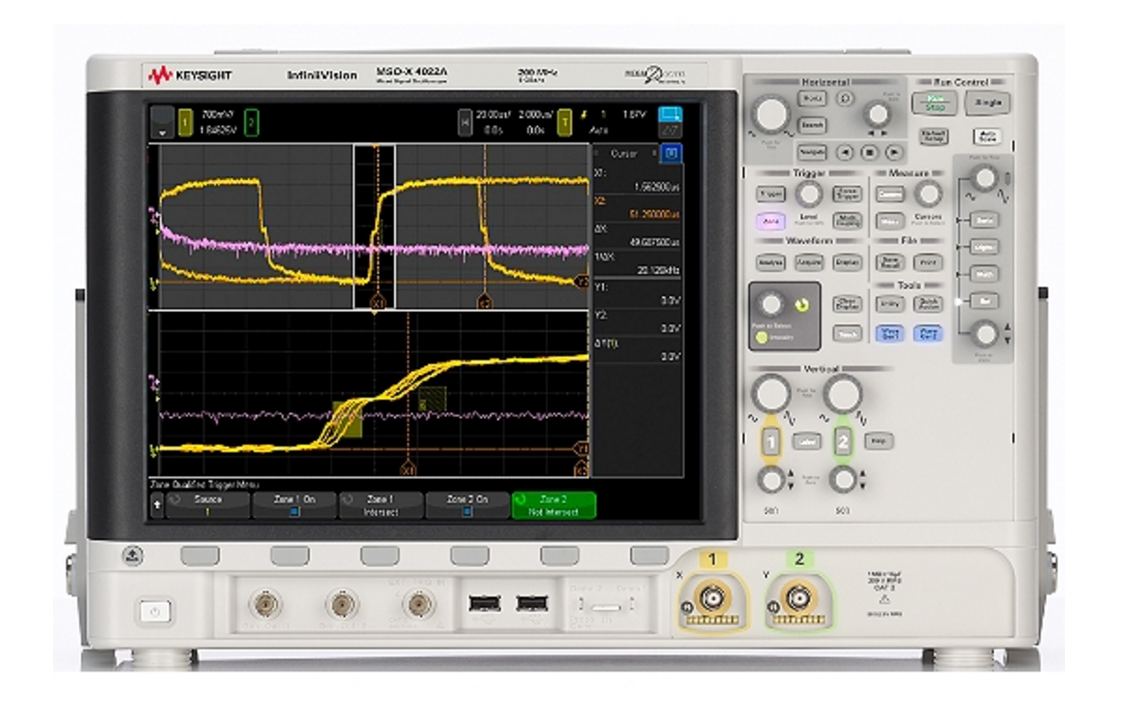Push the Cursors knob to select
1124x727 pixels.
pyautogui.click(x=928, y=194)
